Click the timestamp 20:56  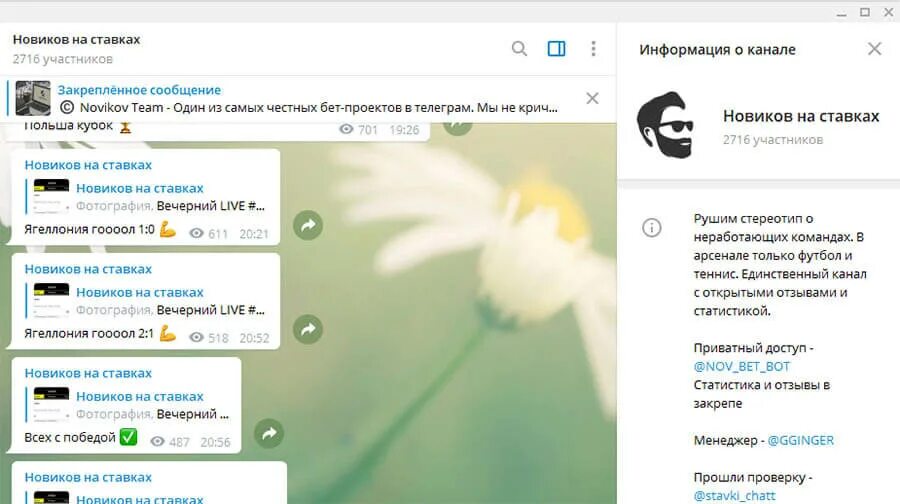coord(215,442)
